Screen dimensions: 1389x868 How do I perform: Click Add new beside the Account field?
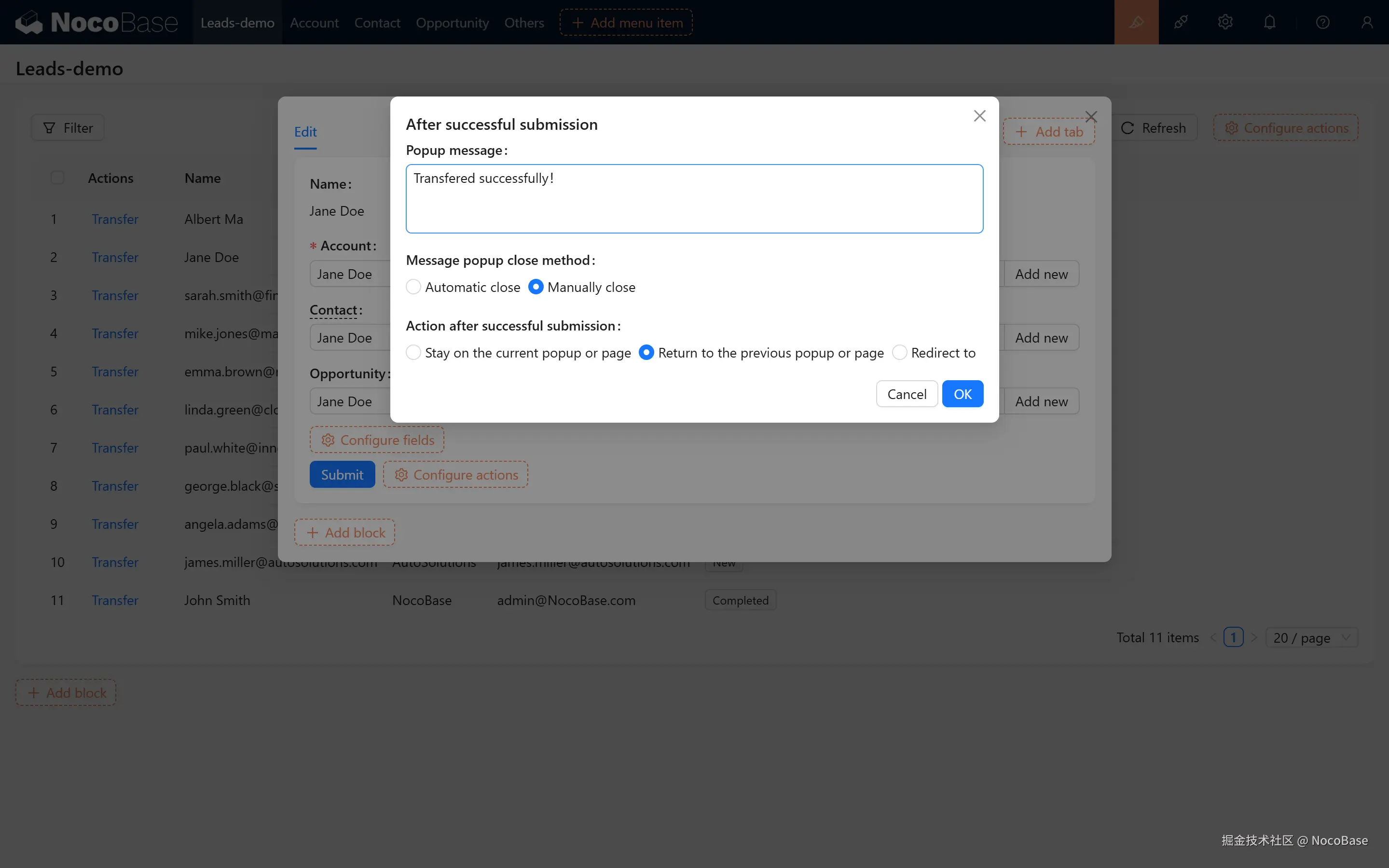click(1041, 274)
